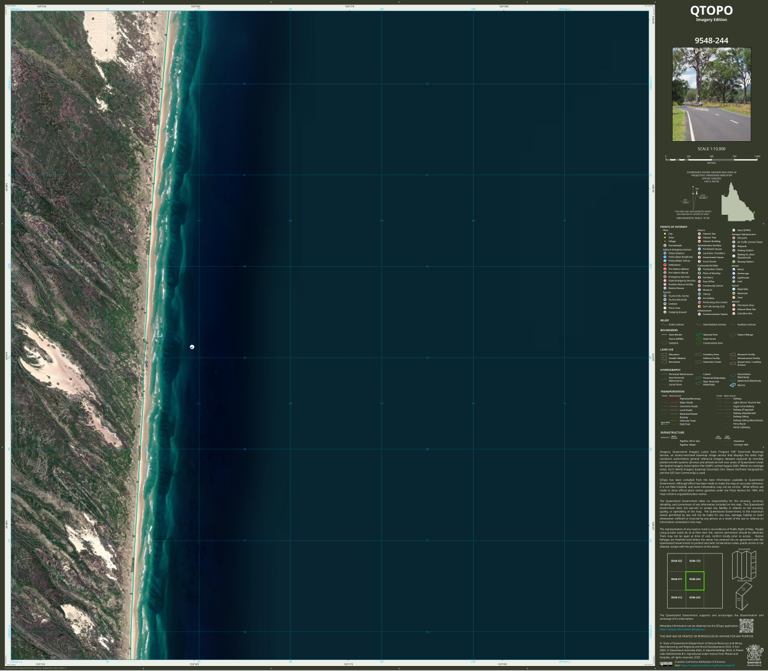Click the QR code
The height and width of the screenshot is (671, 768).
(746, 625)
